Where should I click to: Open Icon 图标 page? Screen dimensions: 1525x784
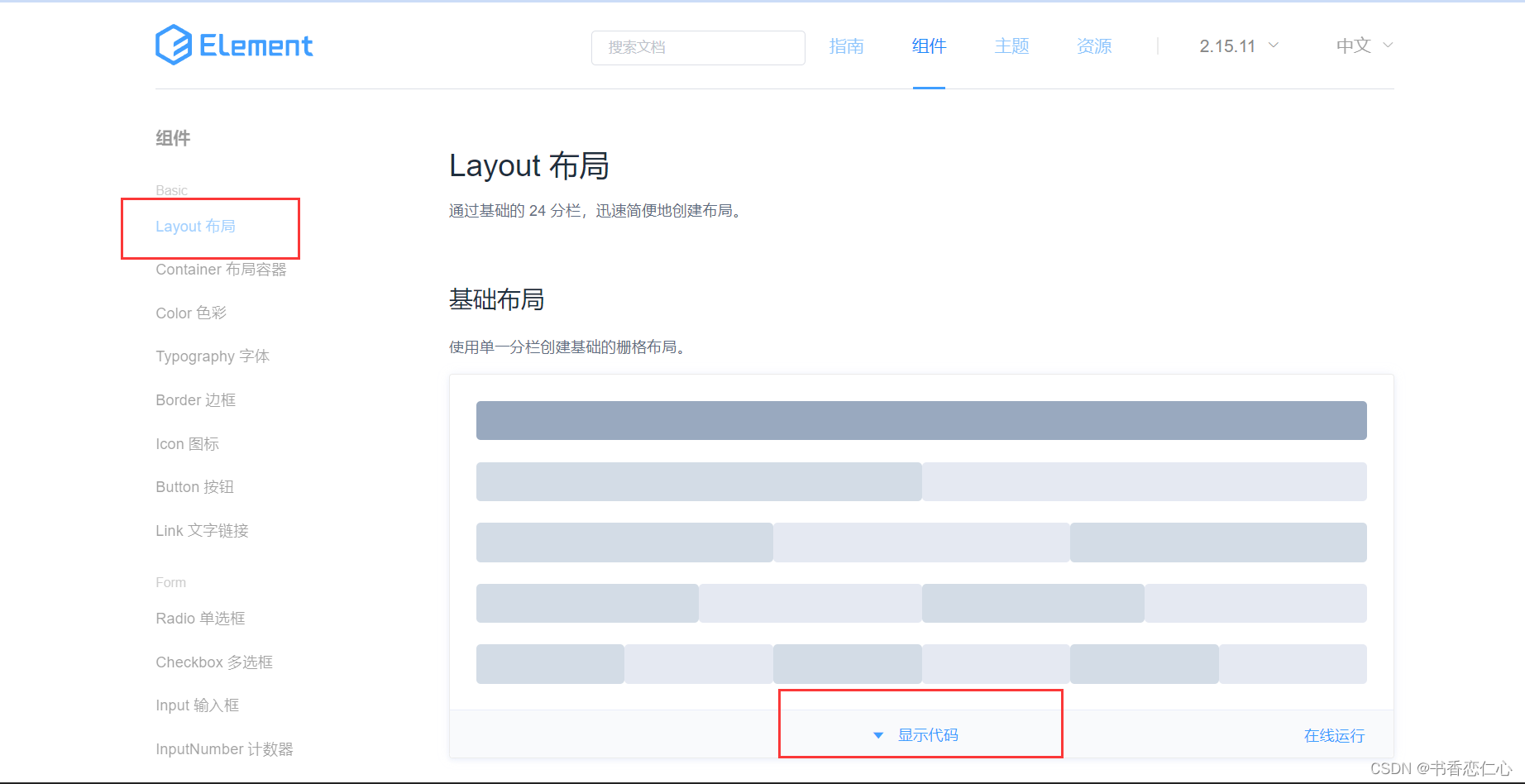(x=188, y=444)
